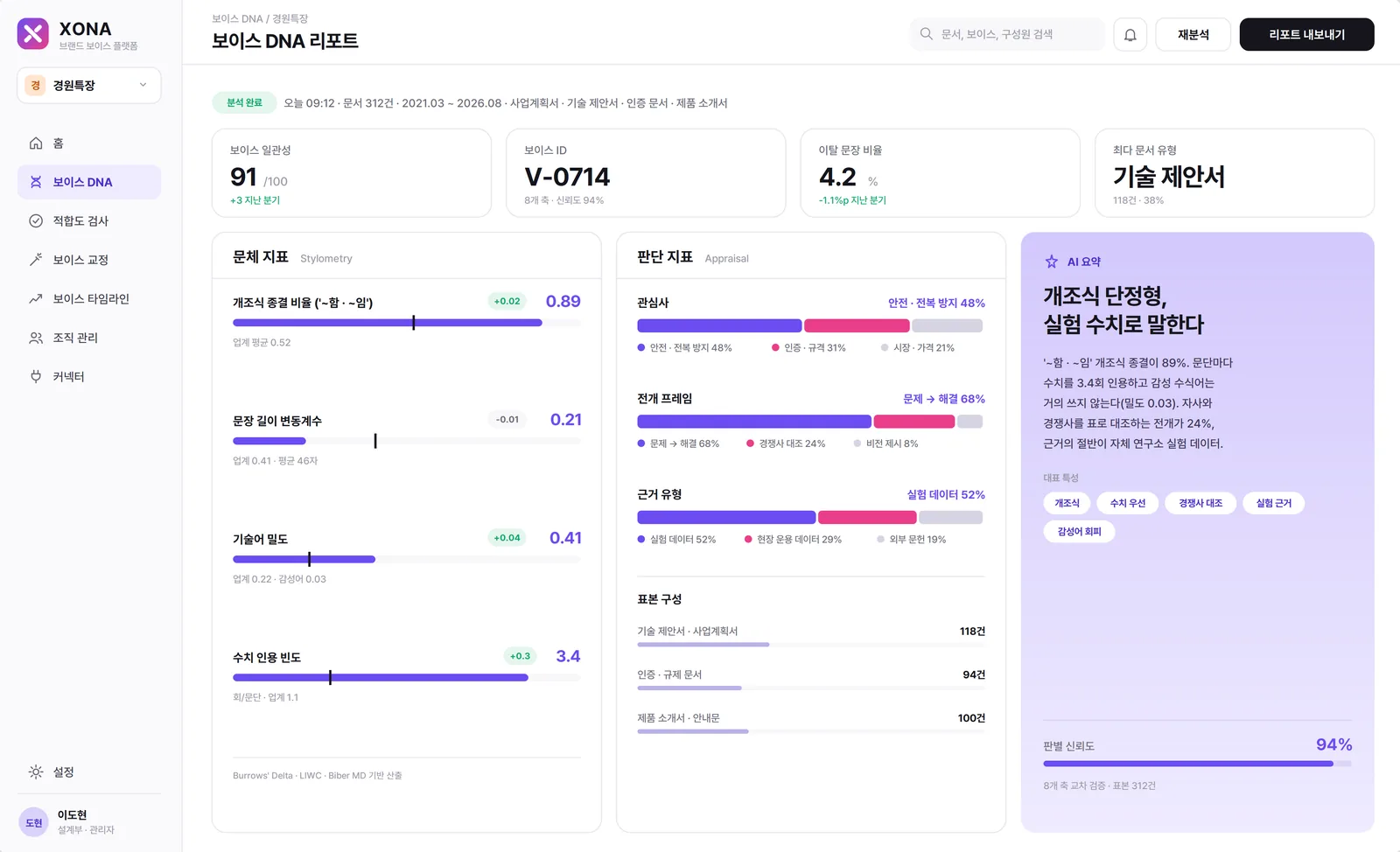1400x852 pixels.
Task: Click the 커넥터 plug icon
Action: (x=36, y=377)
